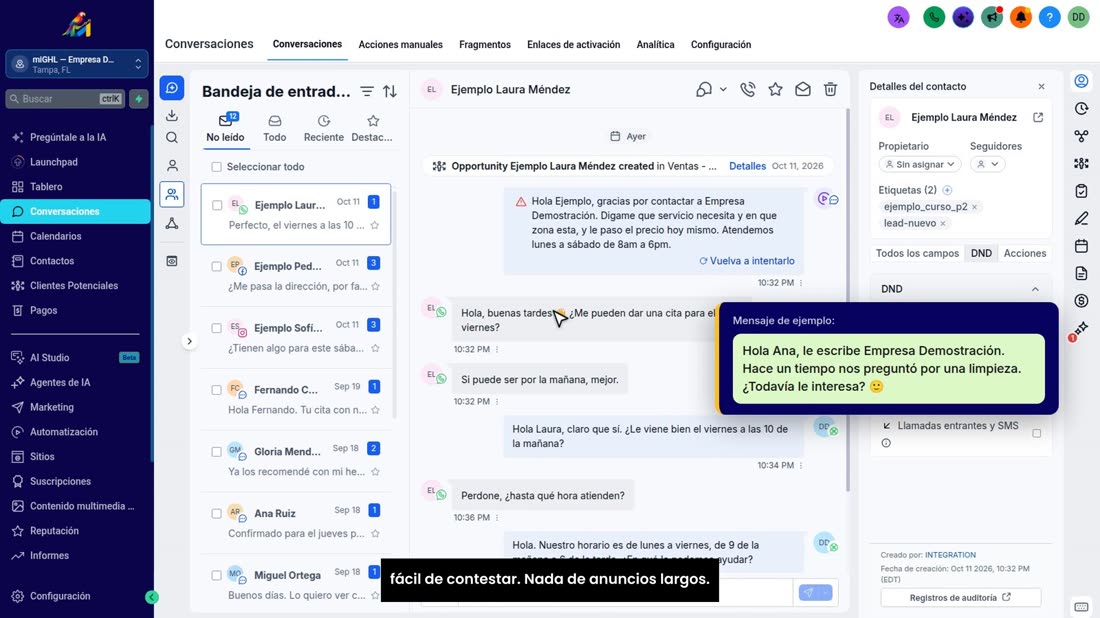Screen dimensions: 1100x618
Task: Star the Ejemplo Laura Méndez conversation in header
Action: [775, 89]
